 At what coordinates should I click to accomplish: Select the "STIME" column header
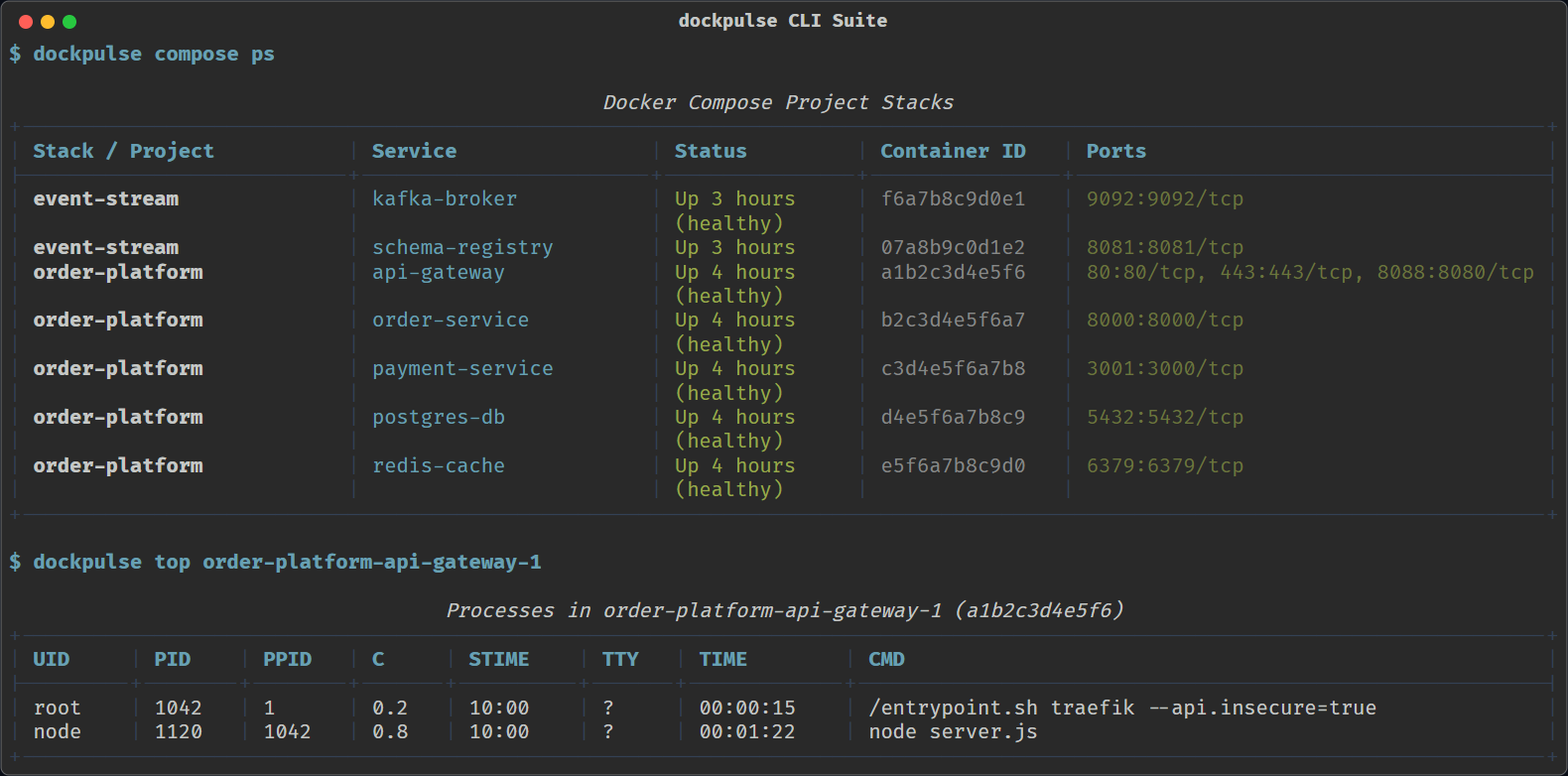point(499,660)
